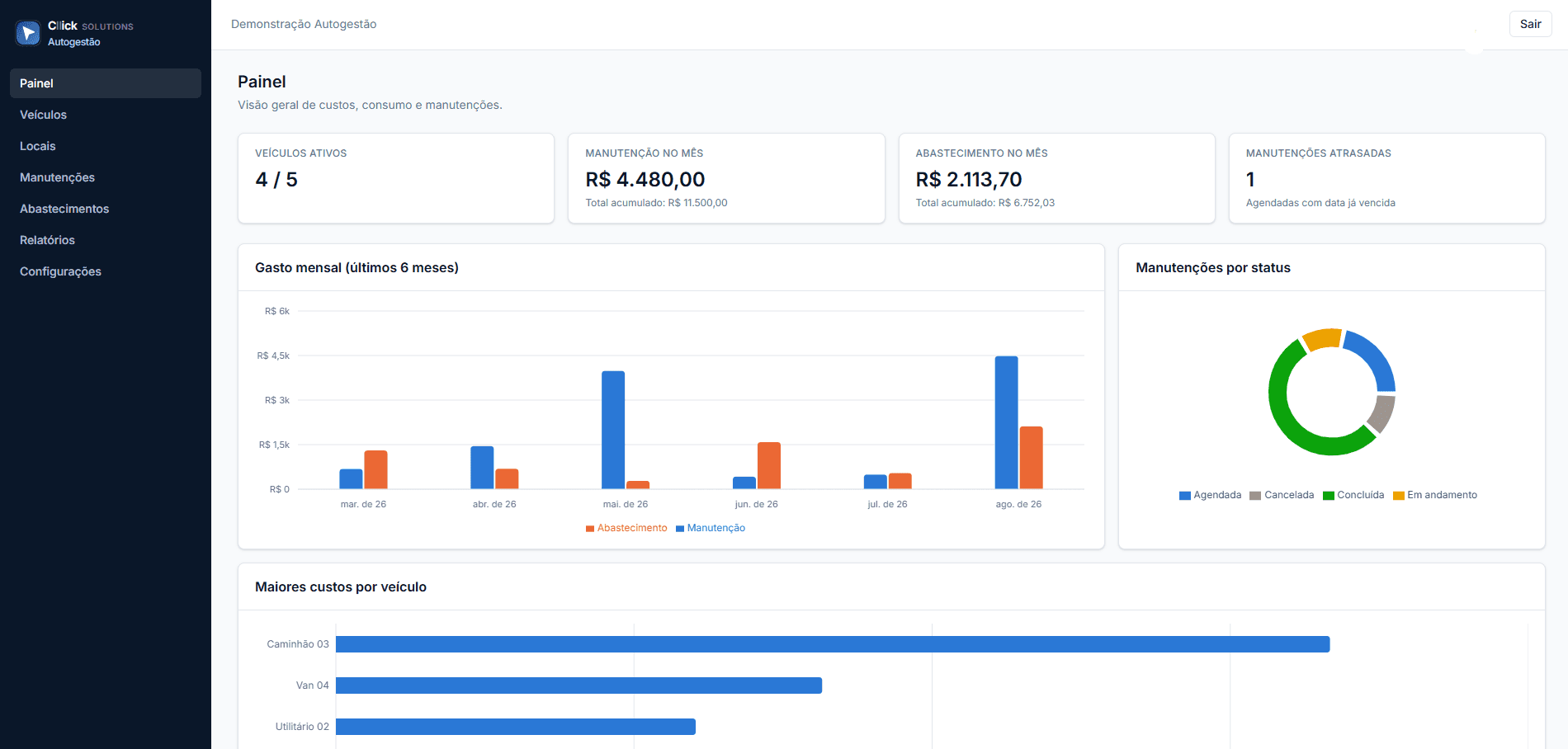The image size is (1568, 749).
Task: Click the blue Manutenção bar for abr. de 26
Action: pyautogui.click(x=482, y=468)
